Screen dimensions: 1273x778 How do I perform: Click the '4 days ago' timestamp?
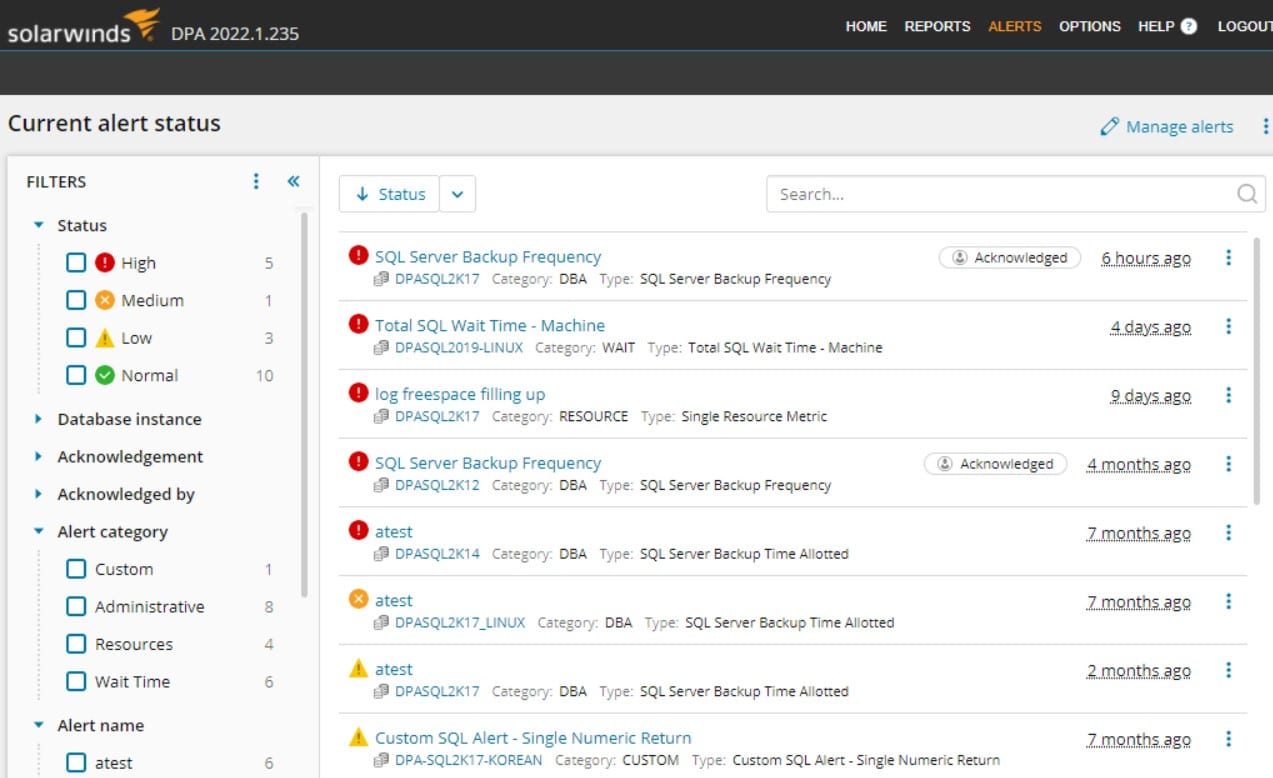(x=1150, y=327)
